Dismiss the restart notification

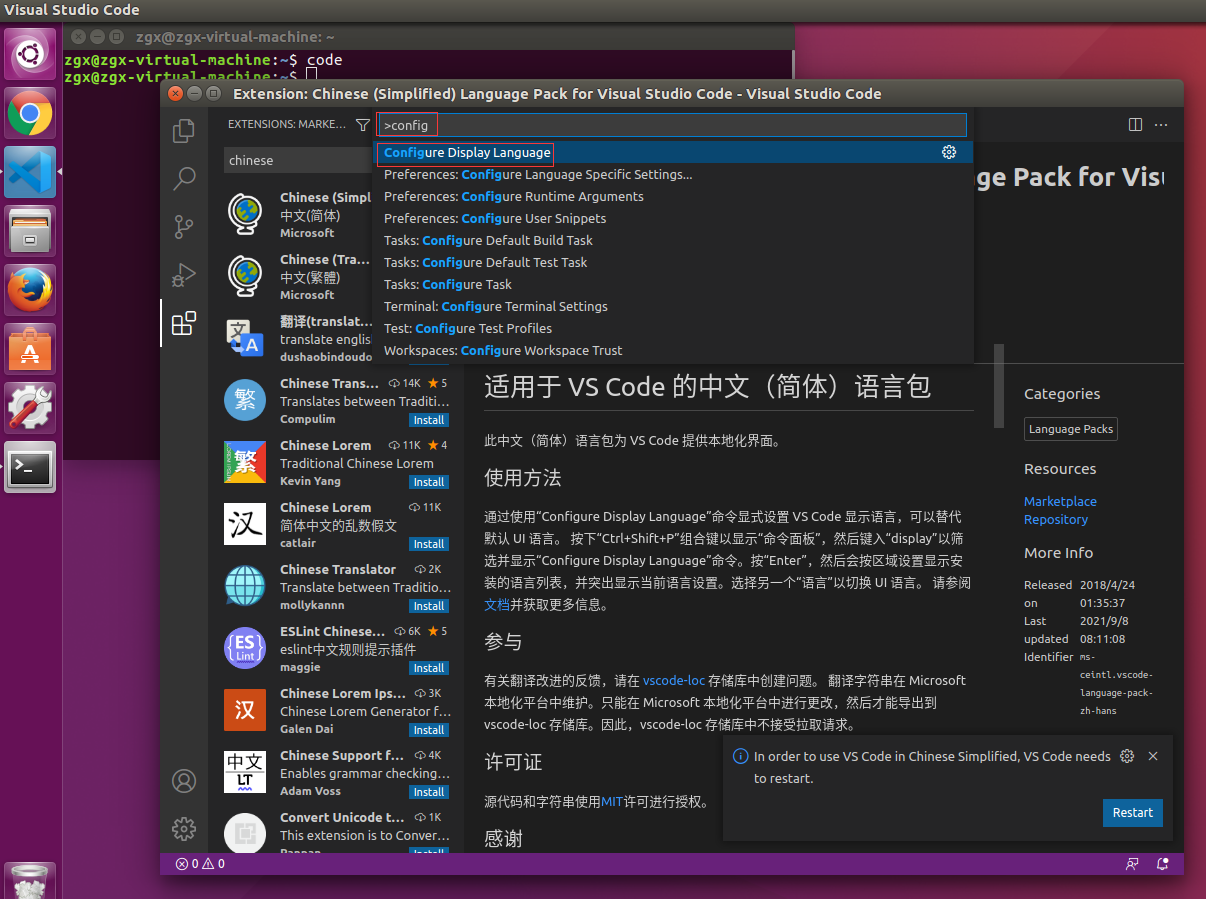[1153, 756]
